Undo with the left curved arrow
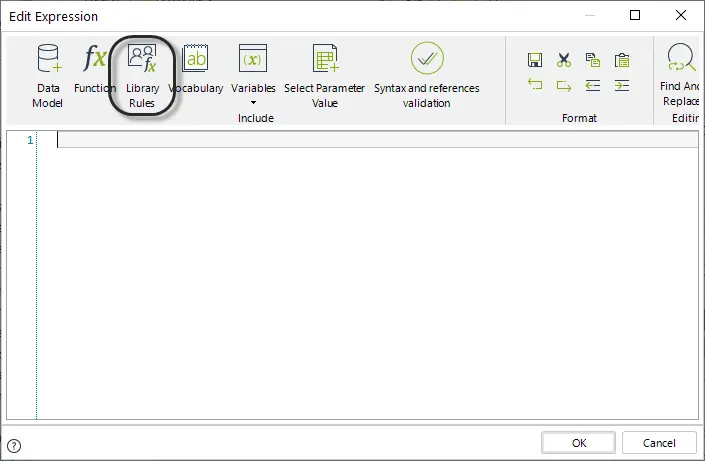 point(535,85)
